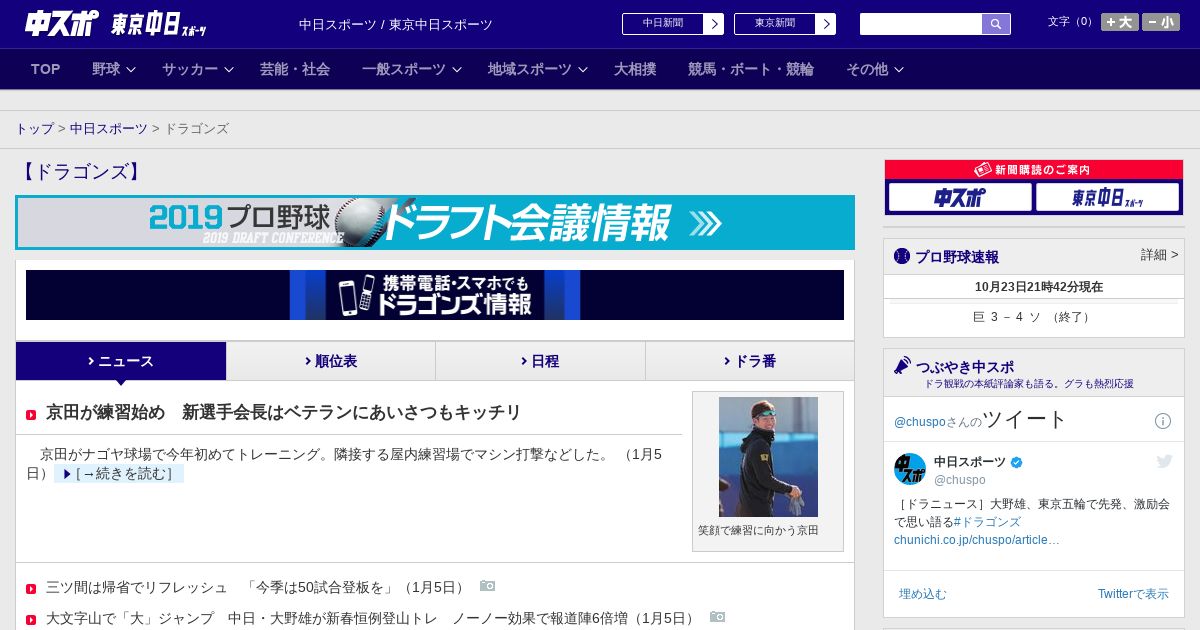Open chunichi.co.jp/chuspo/article link in tweet
1200x630 pixels.
point(977,540)
